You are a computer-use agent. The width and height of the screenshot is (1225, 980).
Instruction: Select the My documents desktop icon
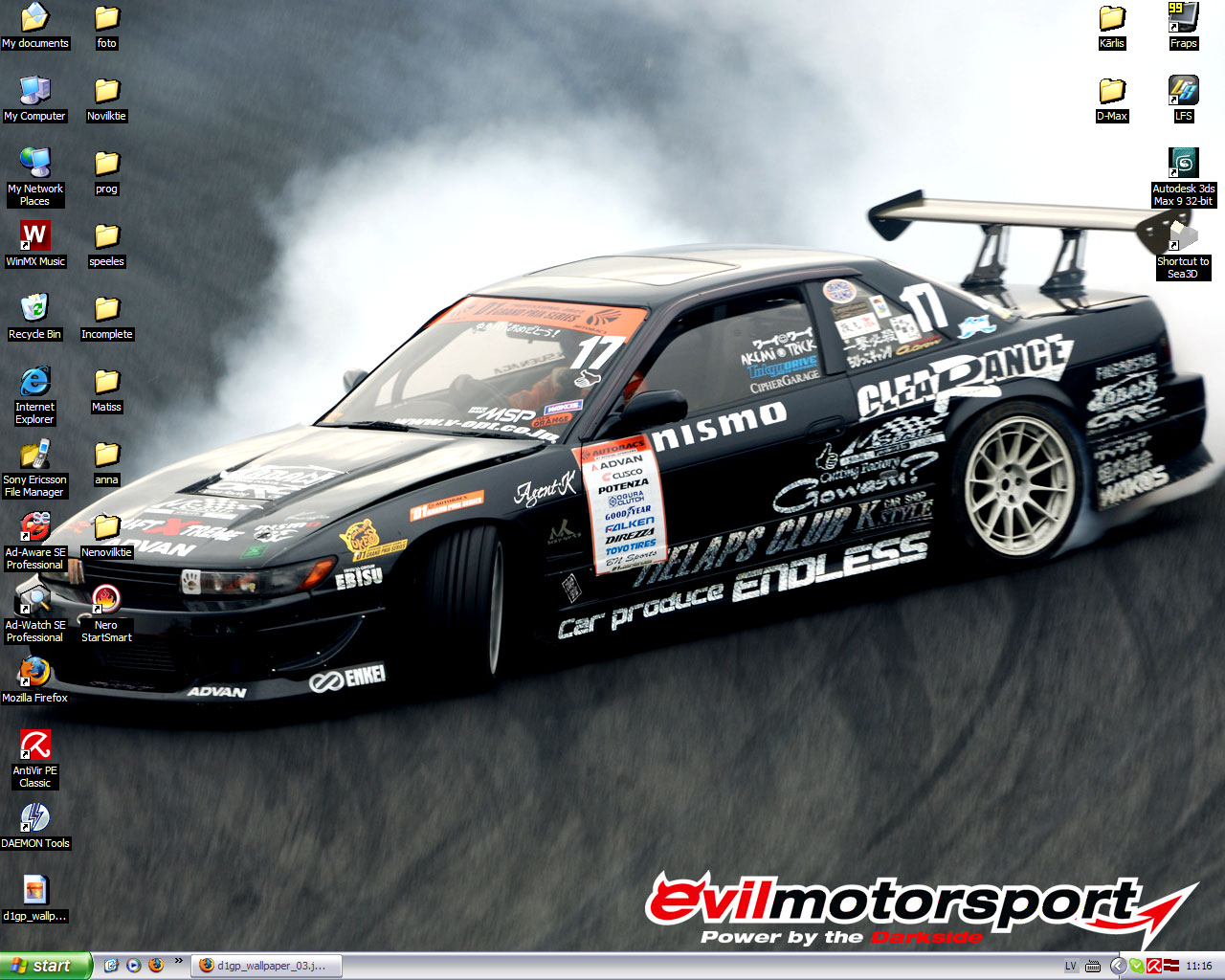coord(35,26)
